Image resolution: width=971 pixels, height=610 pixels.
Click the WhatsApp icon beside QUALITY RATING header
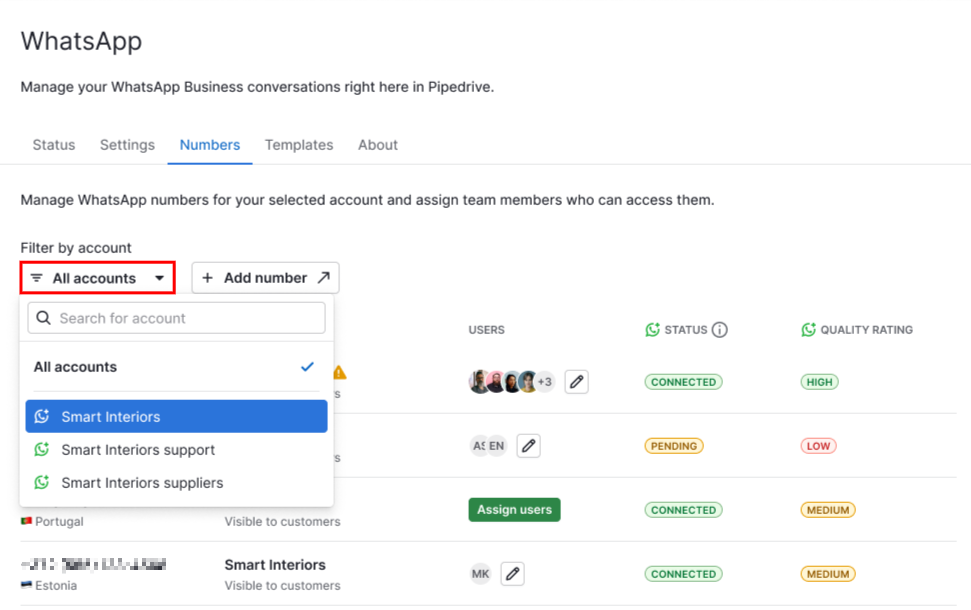click(x=808, y=329)
